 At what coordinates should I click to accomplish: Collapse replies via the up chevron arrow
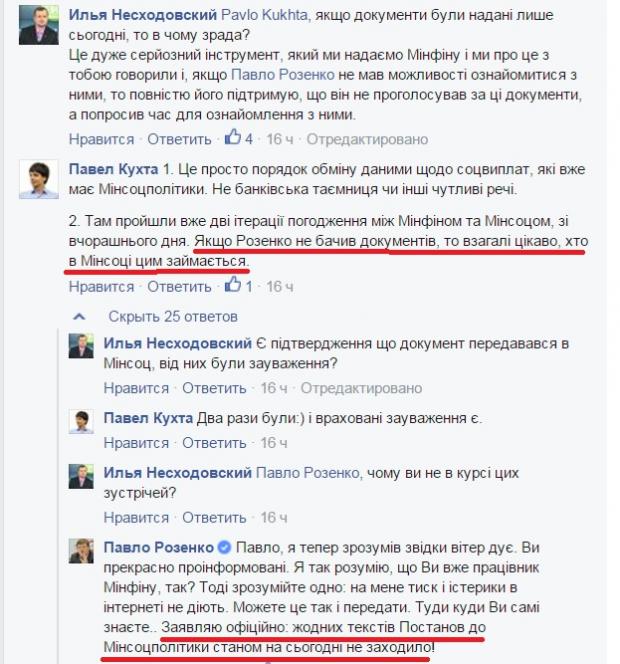coord(79,316)
